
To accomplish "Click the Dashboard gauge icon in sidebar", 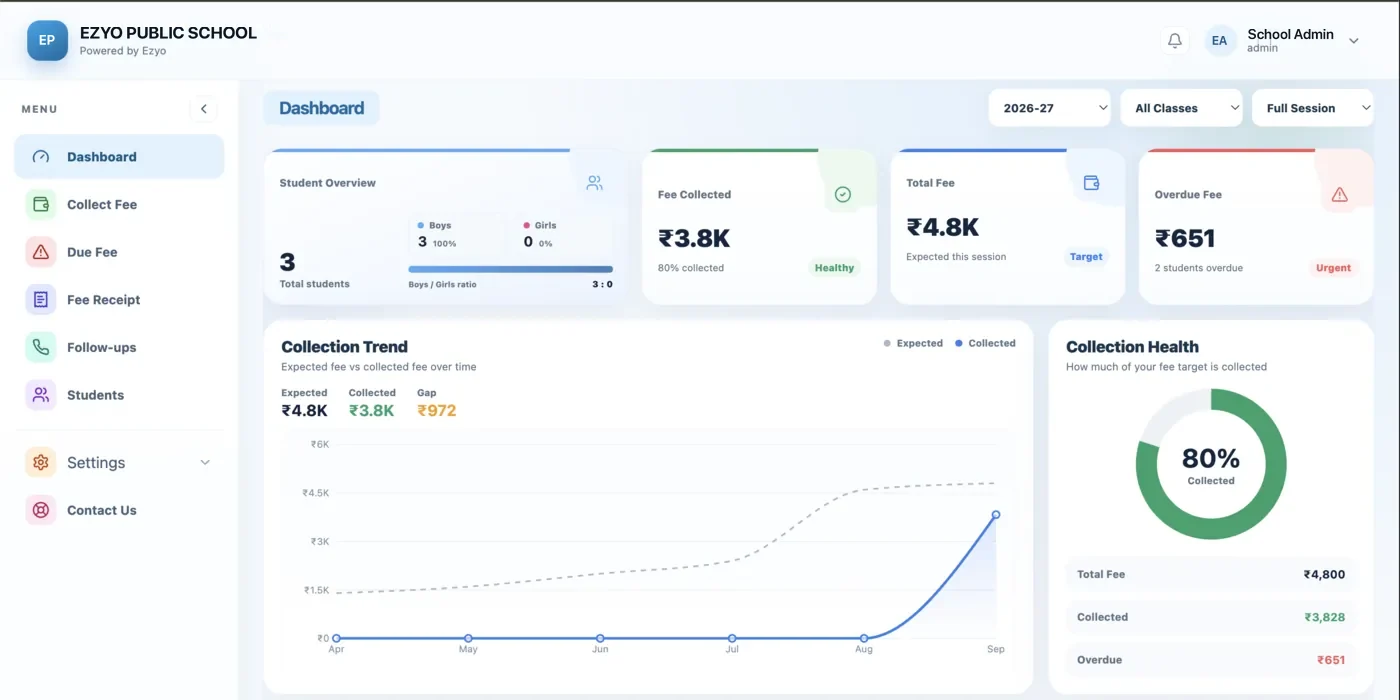I will coord(41,157).
